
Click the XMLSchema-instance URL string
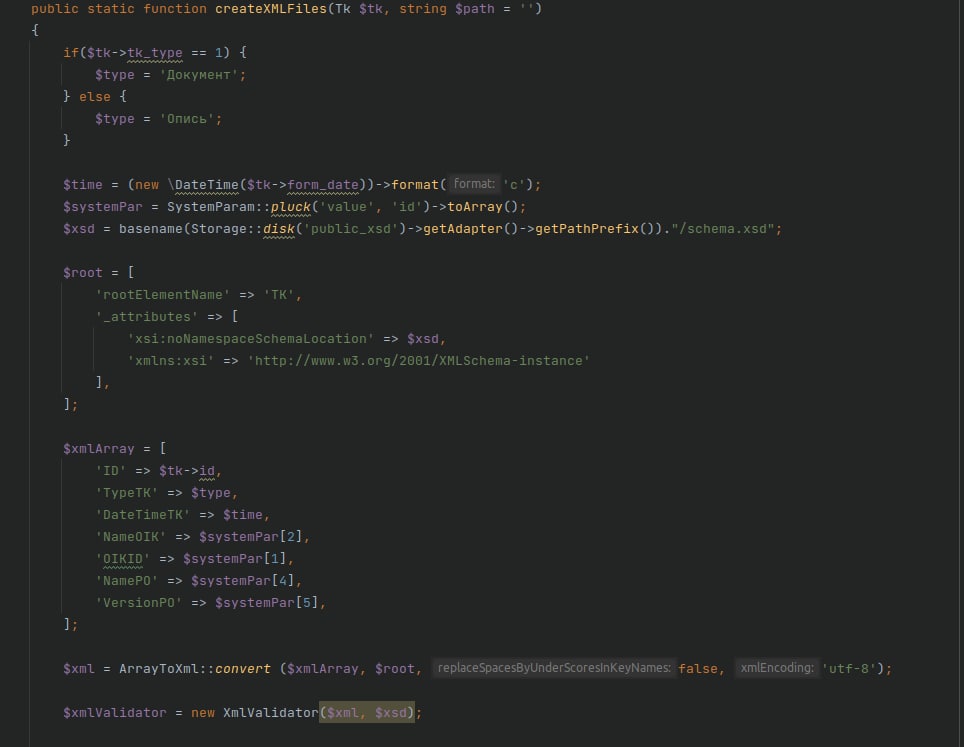(419, 361)
